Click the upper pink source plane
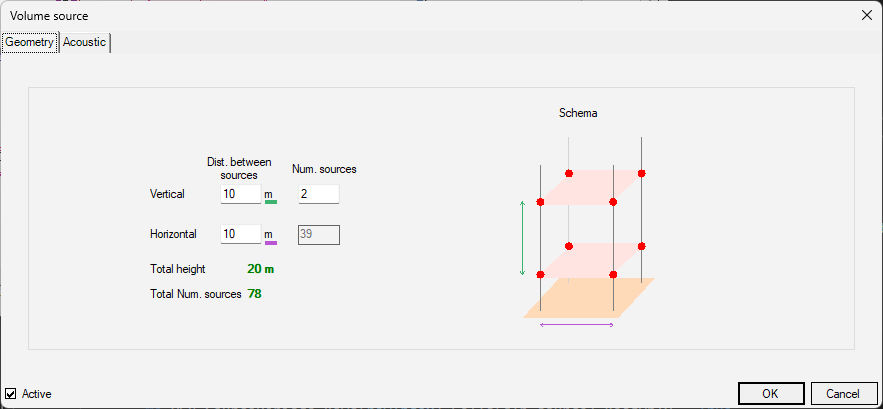883x409 pixels. click(x=591, y=187)
